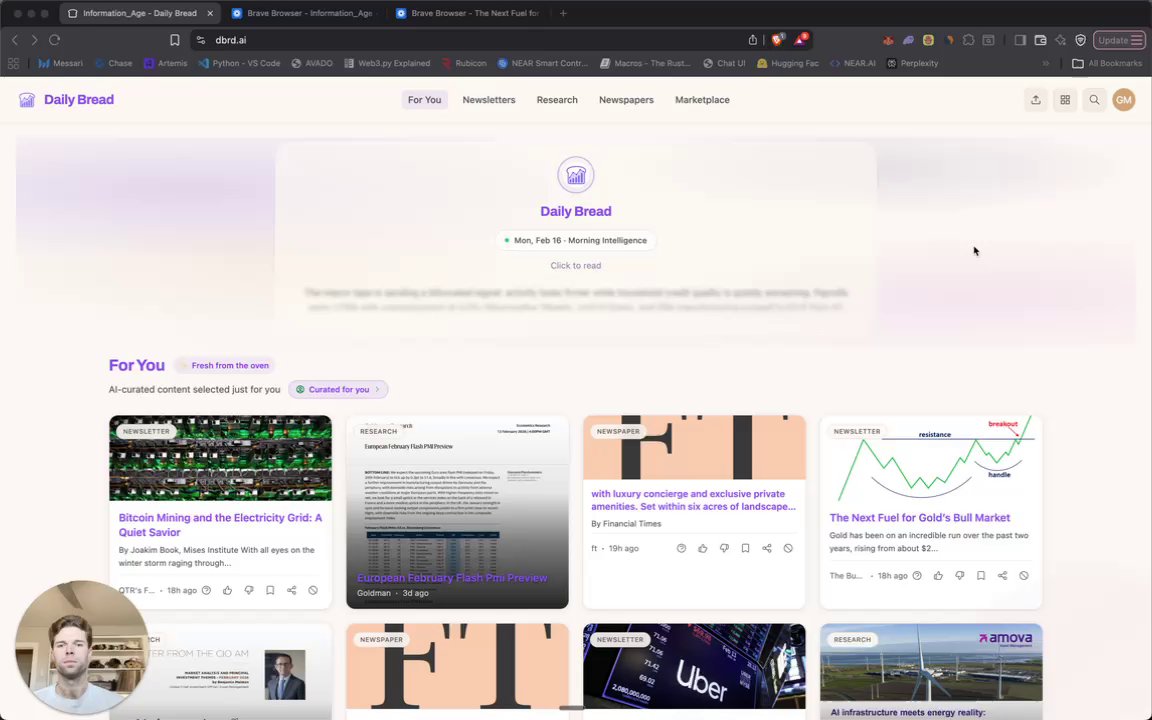Open the GM profile avatar

(x=1123, y=100)
